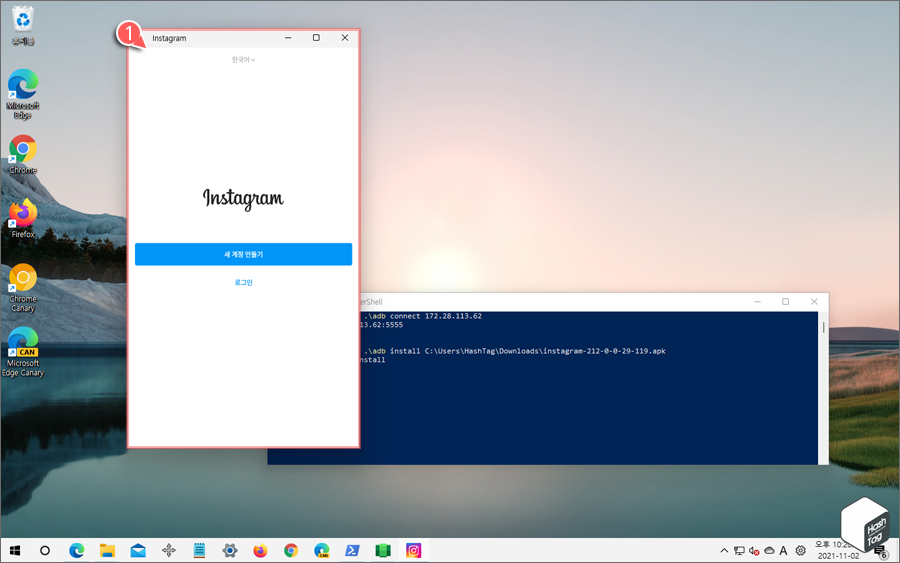The image size is (900, 563).
Task: Open Firefox from the taskbar
Action: pyautogui.click(x=261, y=551)
